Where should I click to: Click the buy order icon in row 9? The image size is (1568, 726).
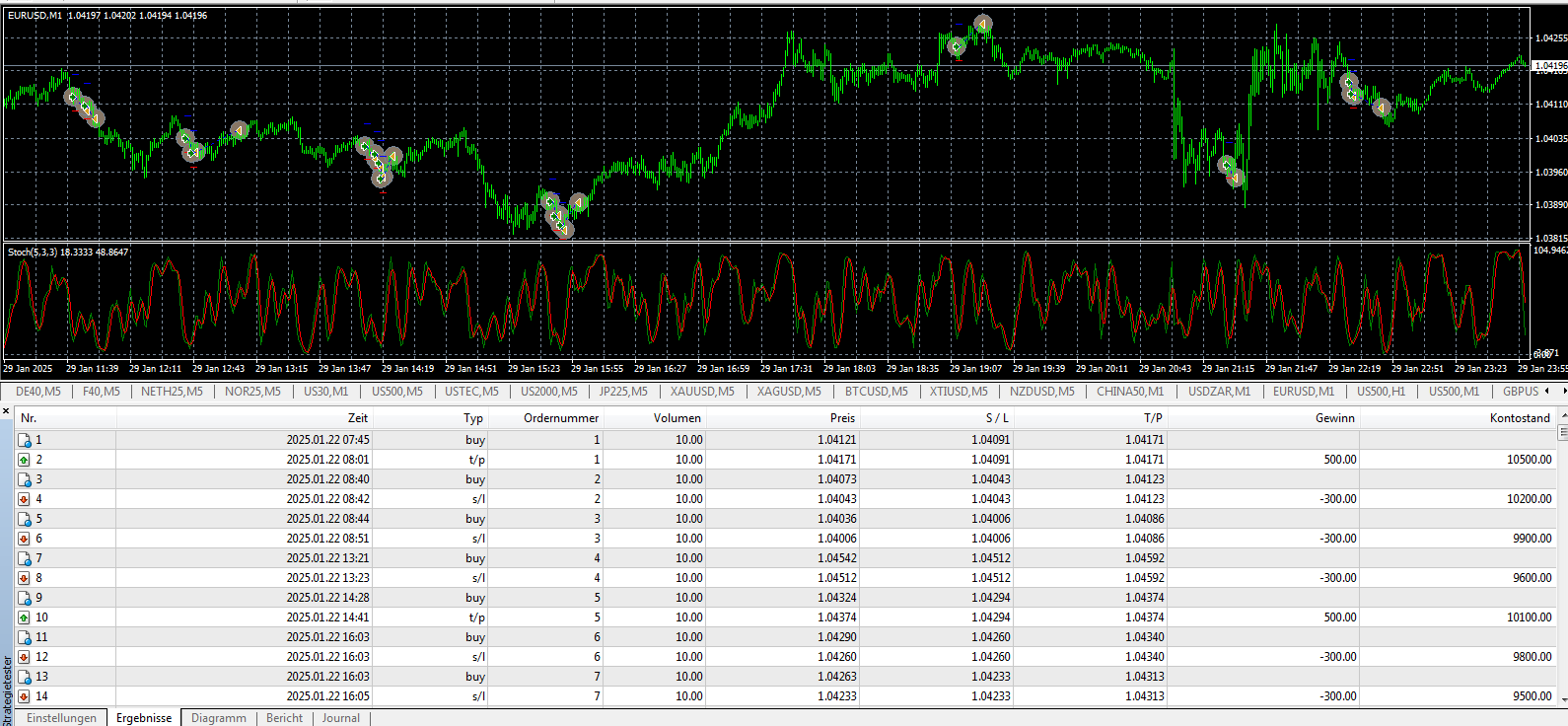(x=25, y=598)
